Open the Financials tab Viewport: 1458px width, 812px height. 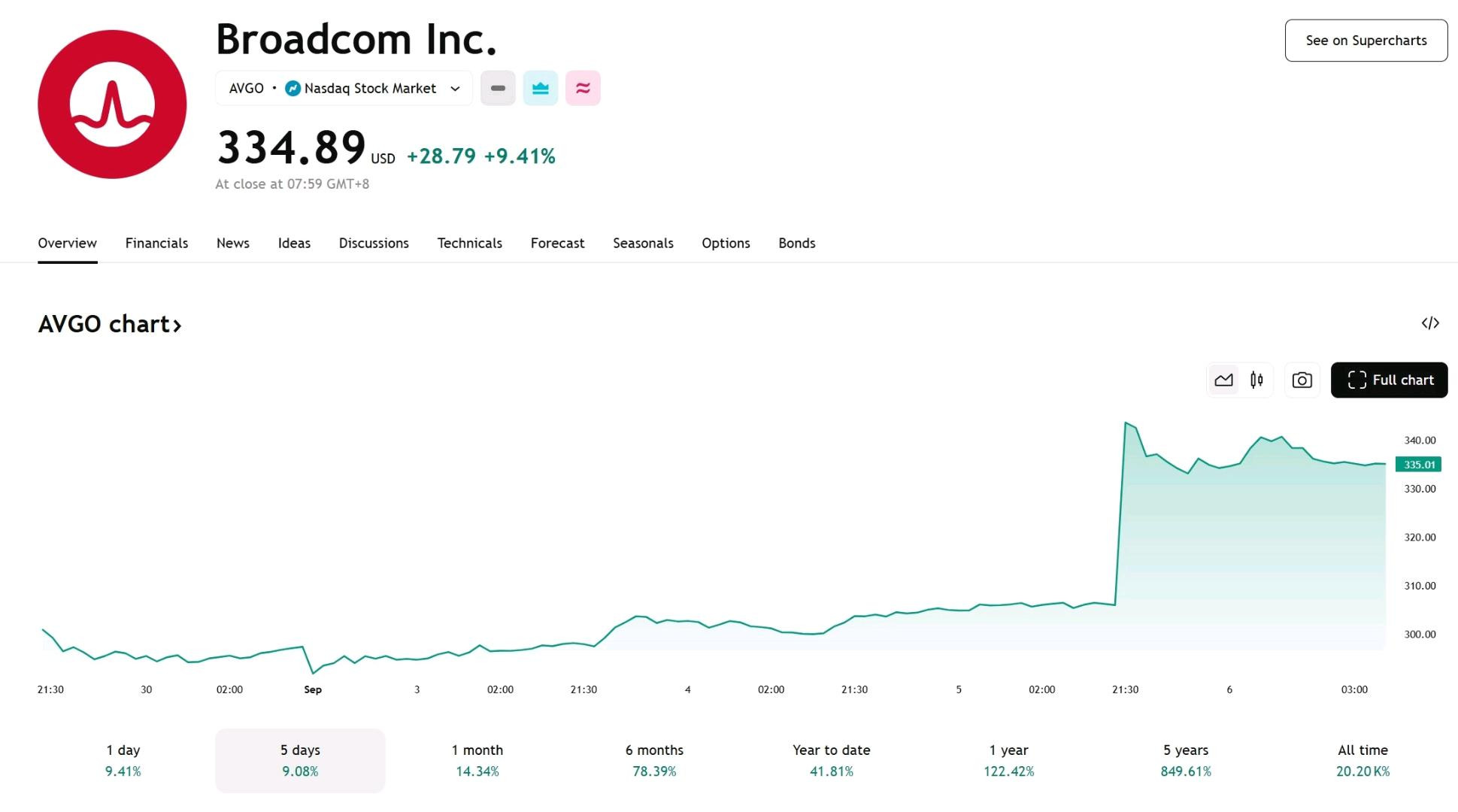coord(156,243)
